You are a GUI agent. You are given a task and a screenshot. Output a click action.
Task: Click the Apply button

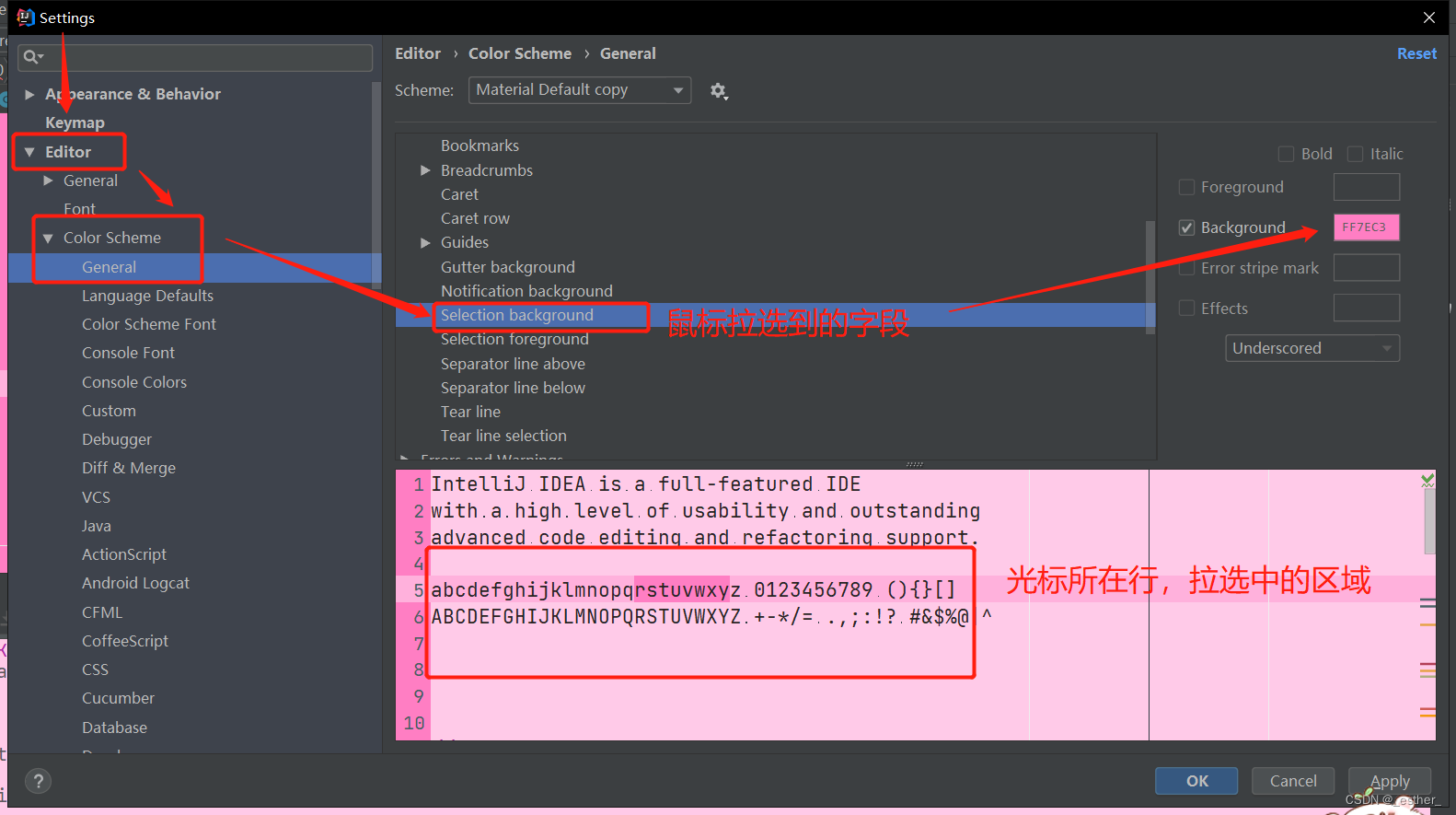pos(1390,781)
